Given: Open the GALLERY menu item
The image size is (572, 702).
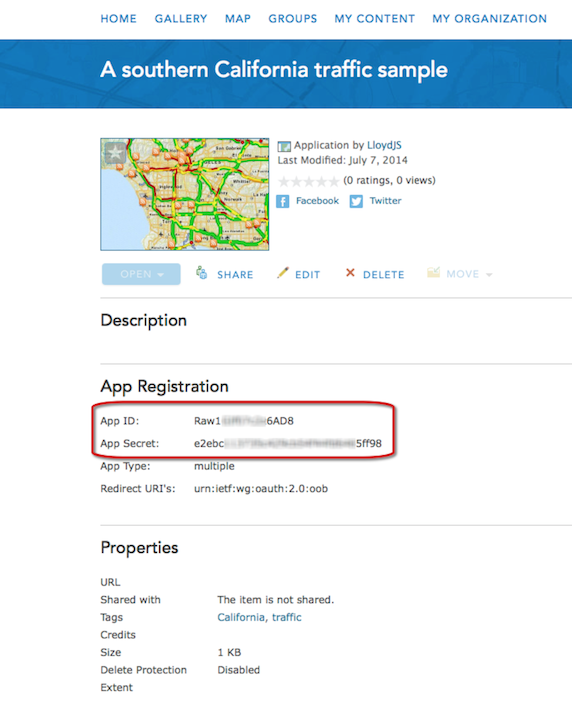Looking at the screenshot, I should (x=181, y=19).
